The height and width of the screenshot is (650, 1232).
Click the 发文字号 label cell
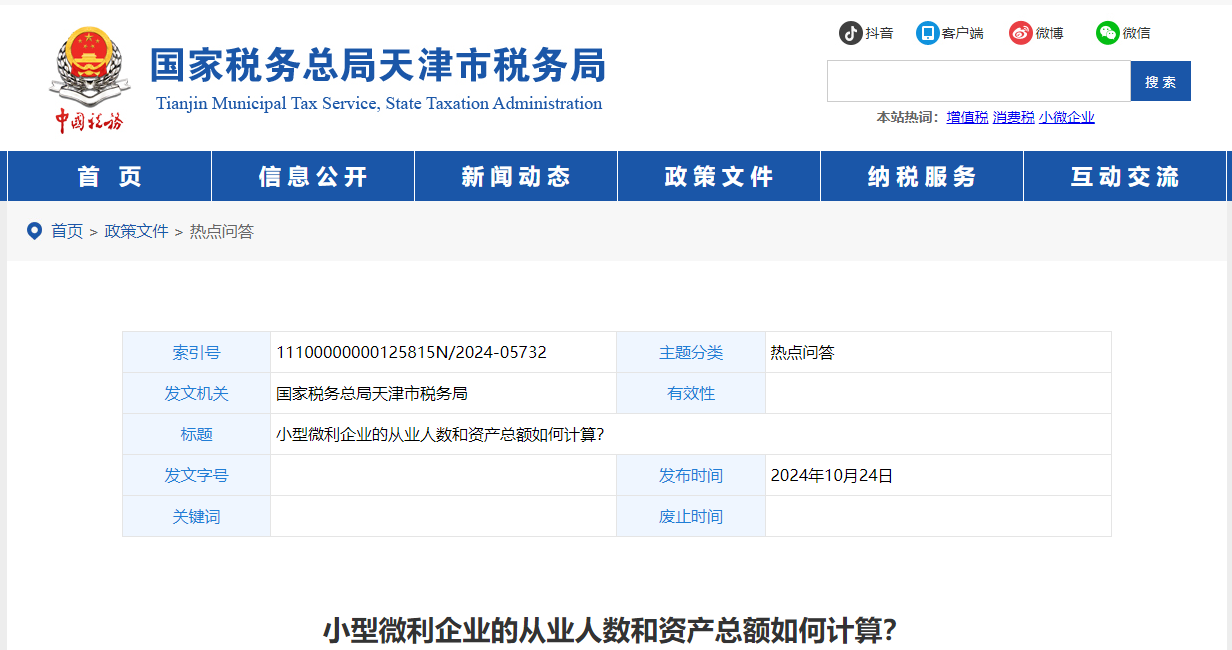[197, 476]
